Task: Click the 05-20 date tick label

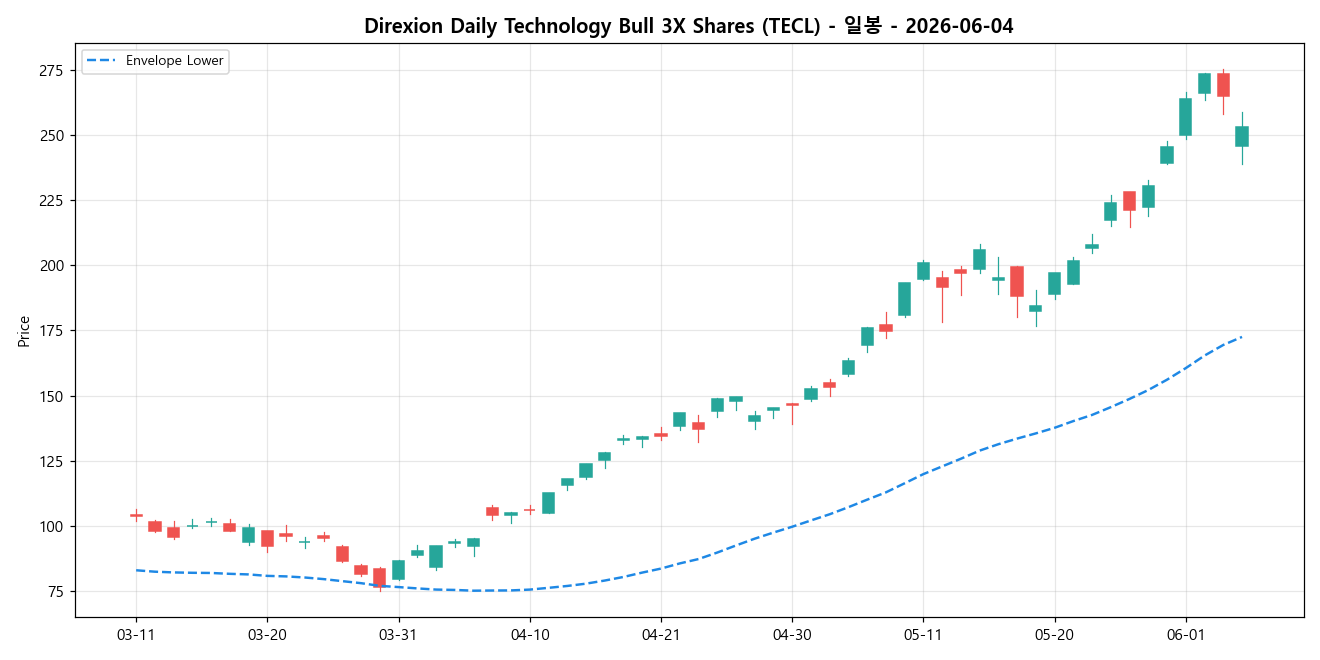Action: (x=1054, y=635)
